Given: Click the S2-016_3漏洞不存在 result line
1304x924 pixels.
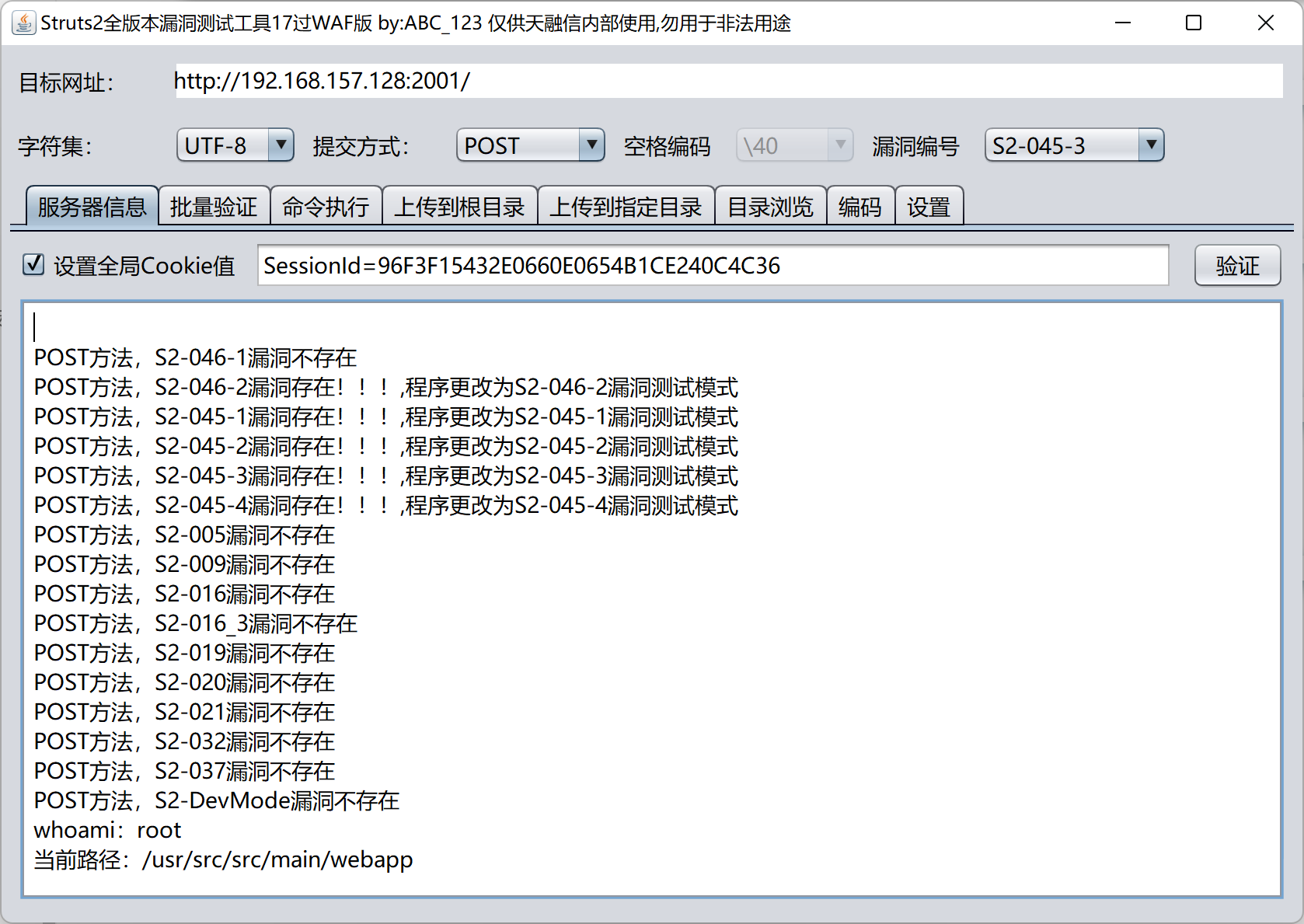Looking at the screenshot, I should [196, 623].
